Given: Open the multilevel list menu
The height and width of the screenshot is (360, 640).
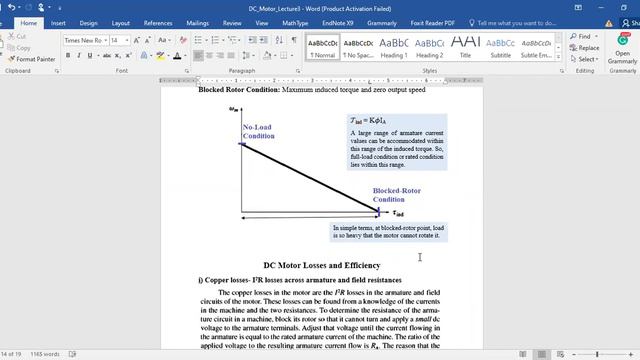Looking at the screenshot, I should [233, 40].
